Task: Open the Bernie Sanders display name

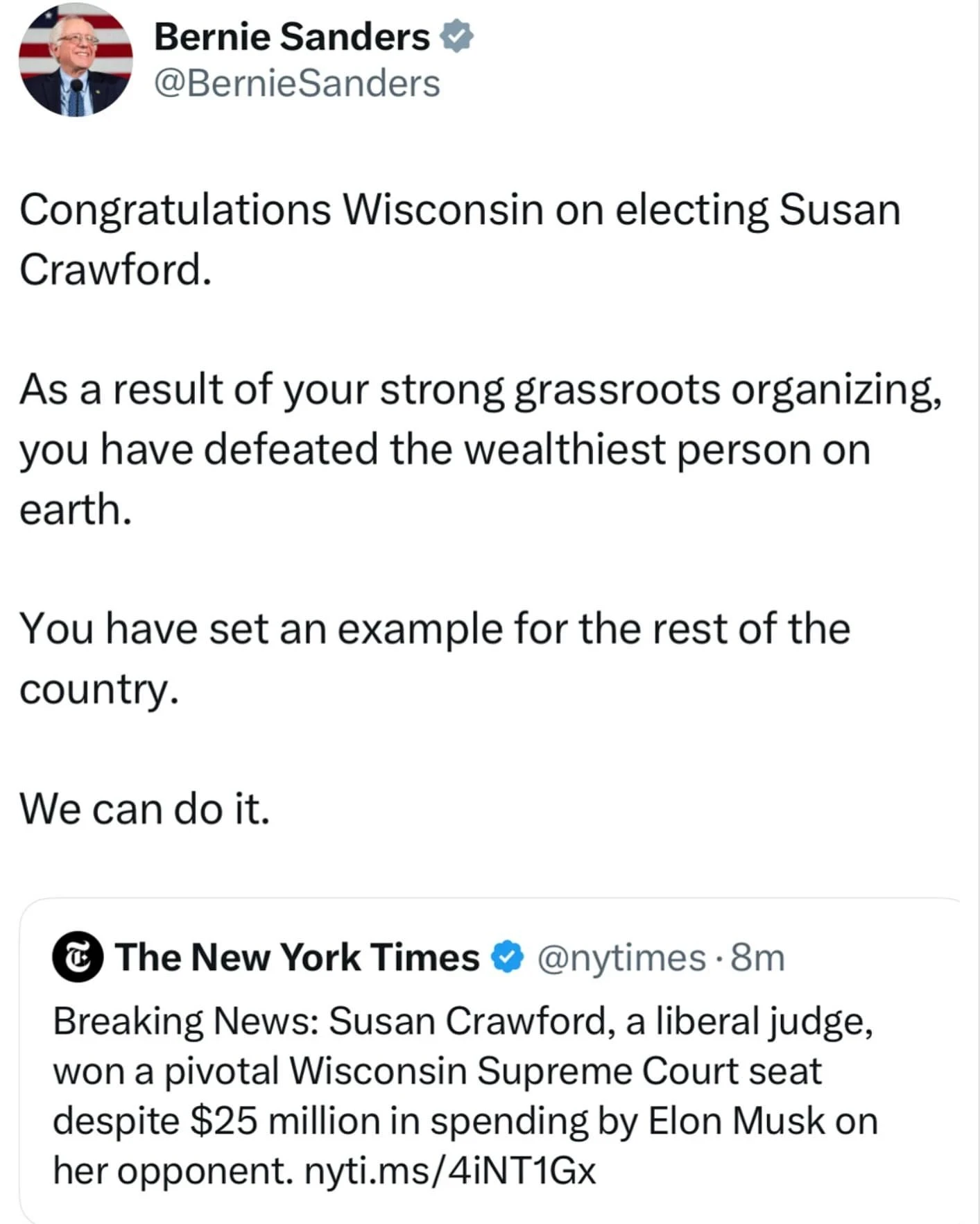Action: (292, 37)
